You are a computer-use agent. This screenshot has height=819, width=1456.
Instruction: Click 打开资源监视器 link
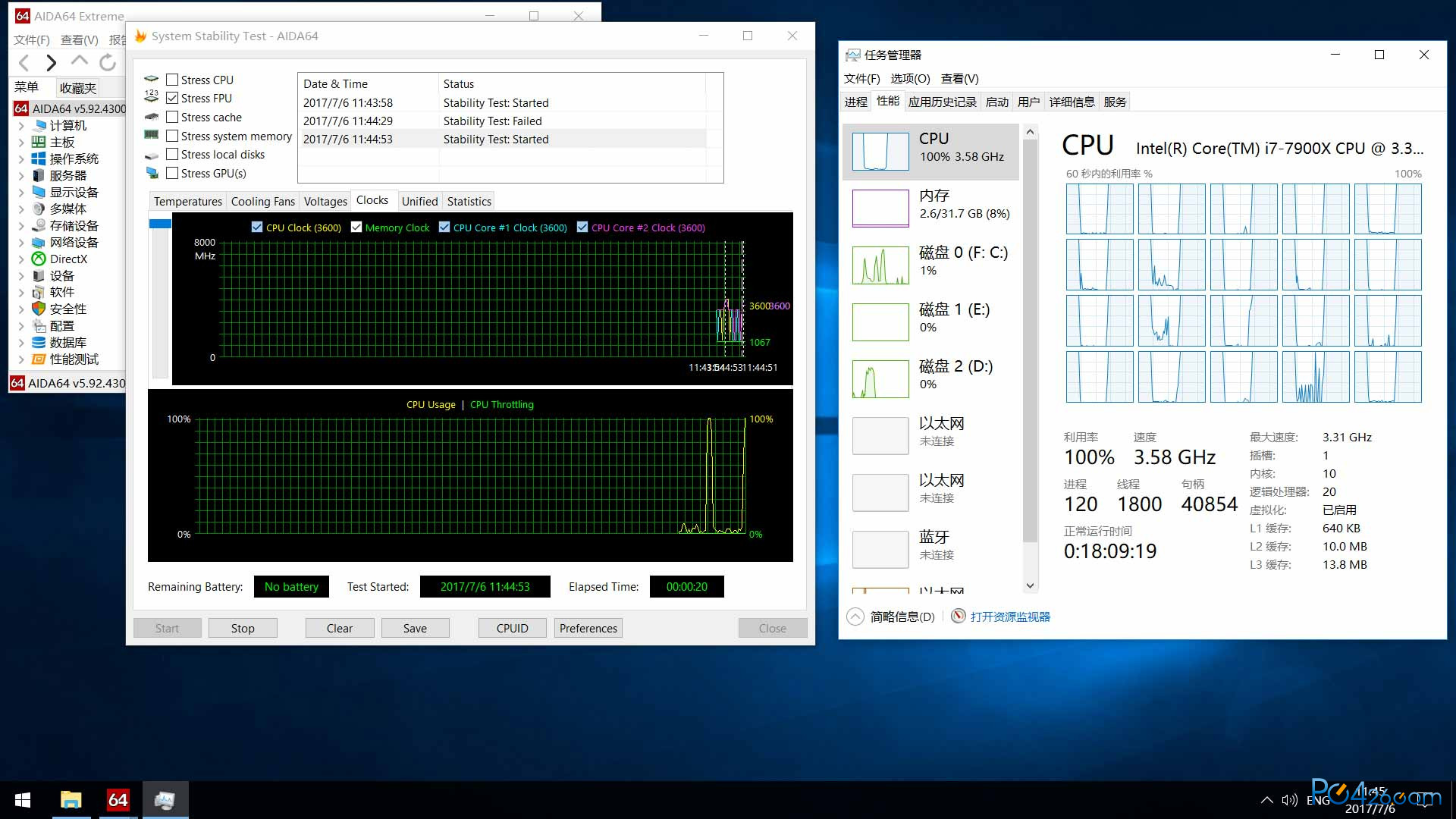tap(1010, 617)
